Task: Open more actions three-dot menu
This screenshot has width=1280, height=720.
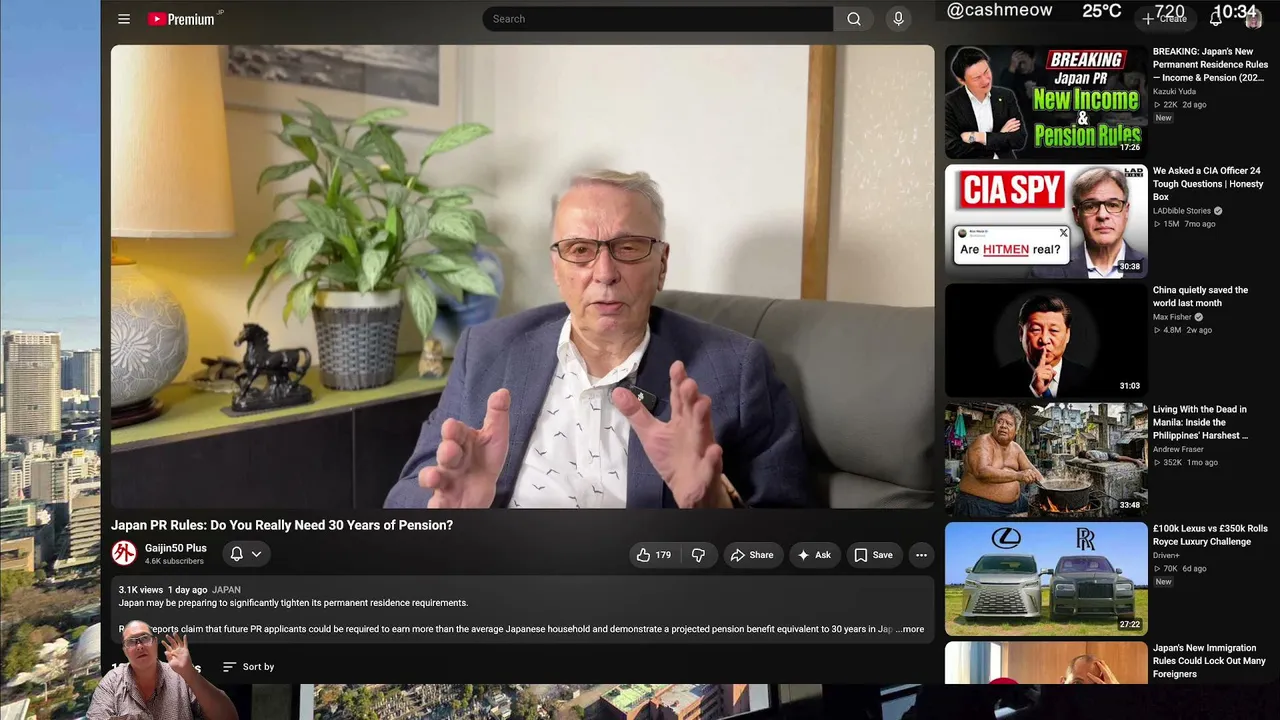Action: 921,555
